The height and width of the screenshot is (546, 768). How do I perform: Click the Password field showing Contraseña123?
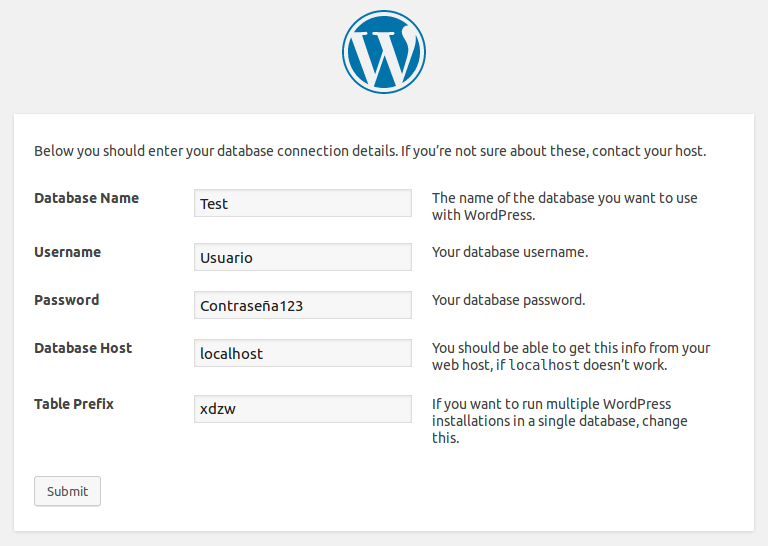pyautogui.click(x=303, y=305)
